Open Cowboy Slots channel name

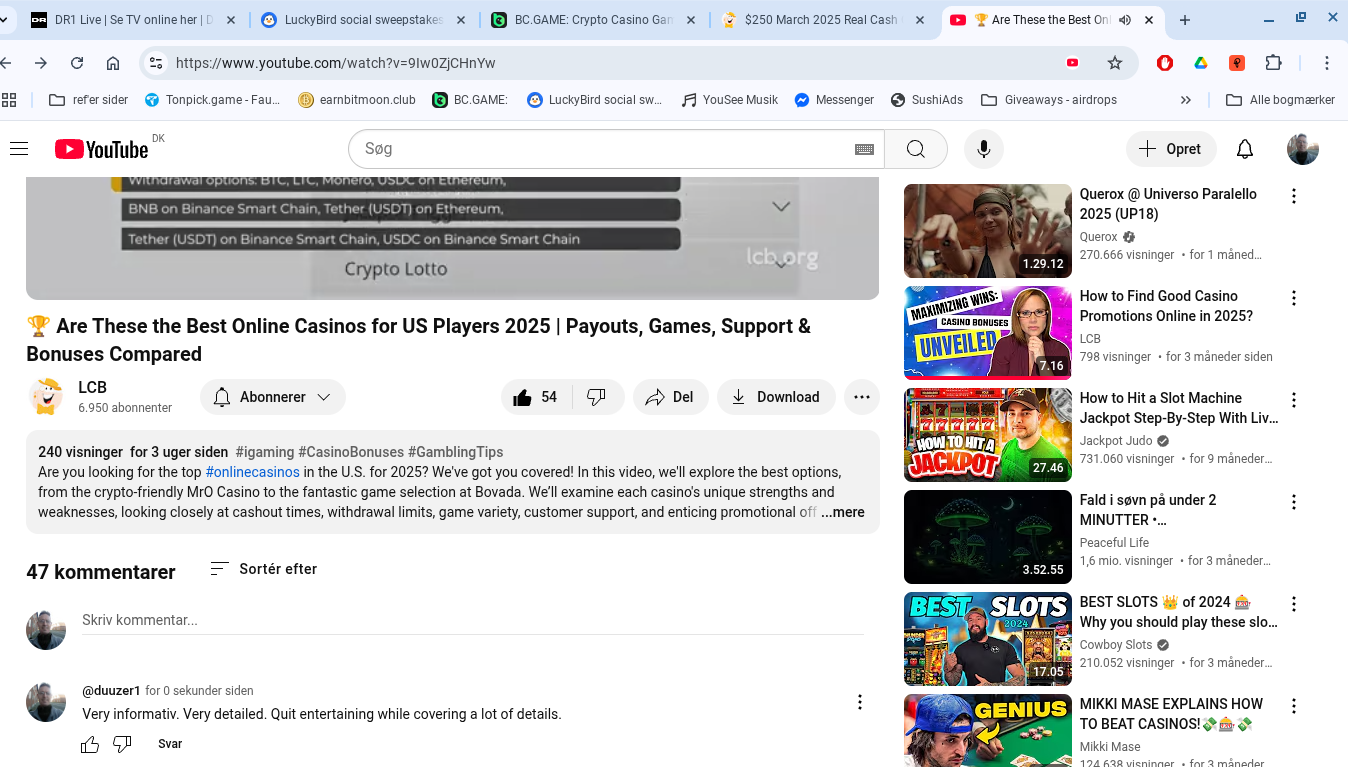pyautogui.click(x=1116, y=645)
